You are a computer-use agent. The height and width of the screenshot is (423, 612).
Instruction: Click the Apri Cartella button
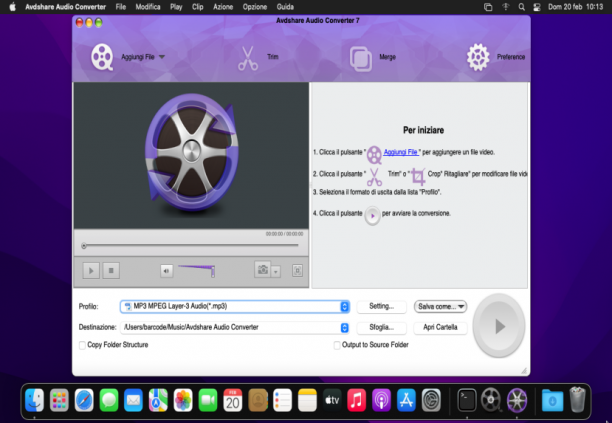[x=440, y=327]
